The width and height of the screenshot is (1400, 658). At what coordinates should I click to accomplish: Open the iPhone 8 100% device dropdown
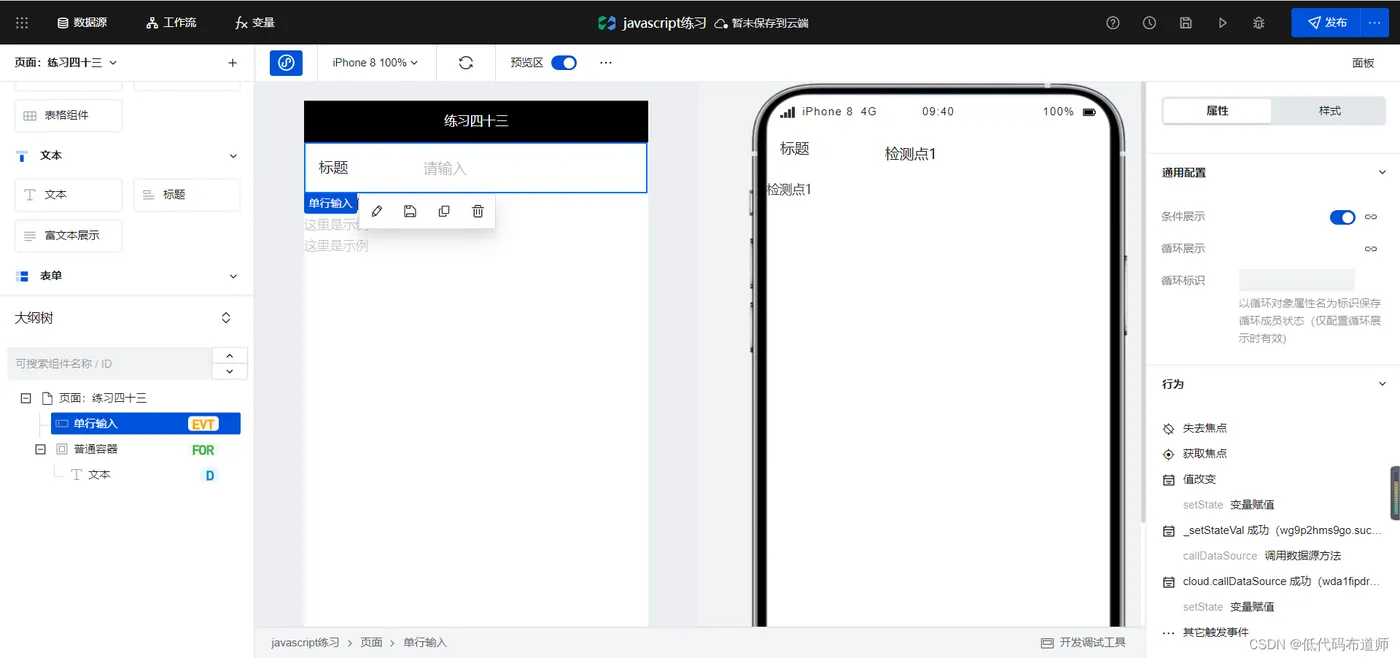click(x=375, y=62)
